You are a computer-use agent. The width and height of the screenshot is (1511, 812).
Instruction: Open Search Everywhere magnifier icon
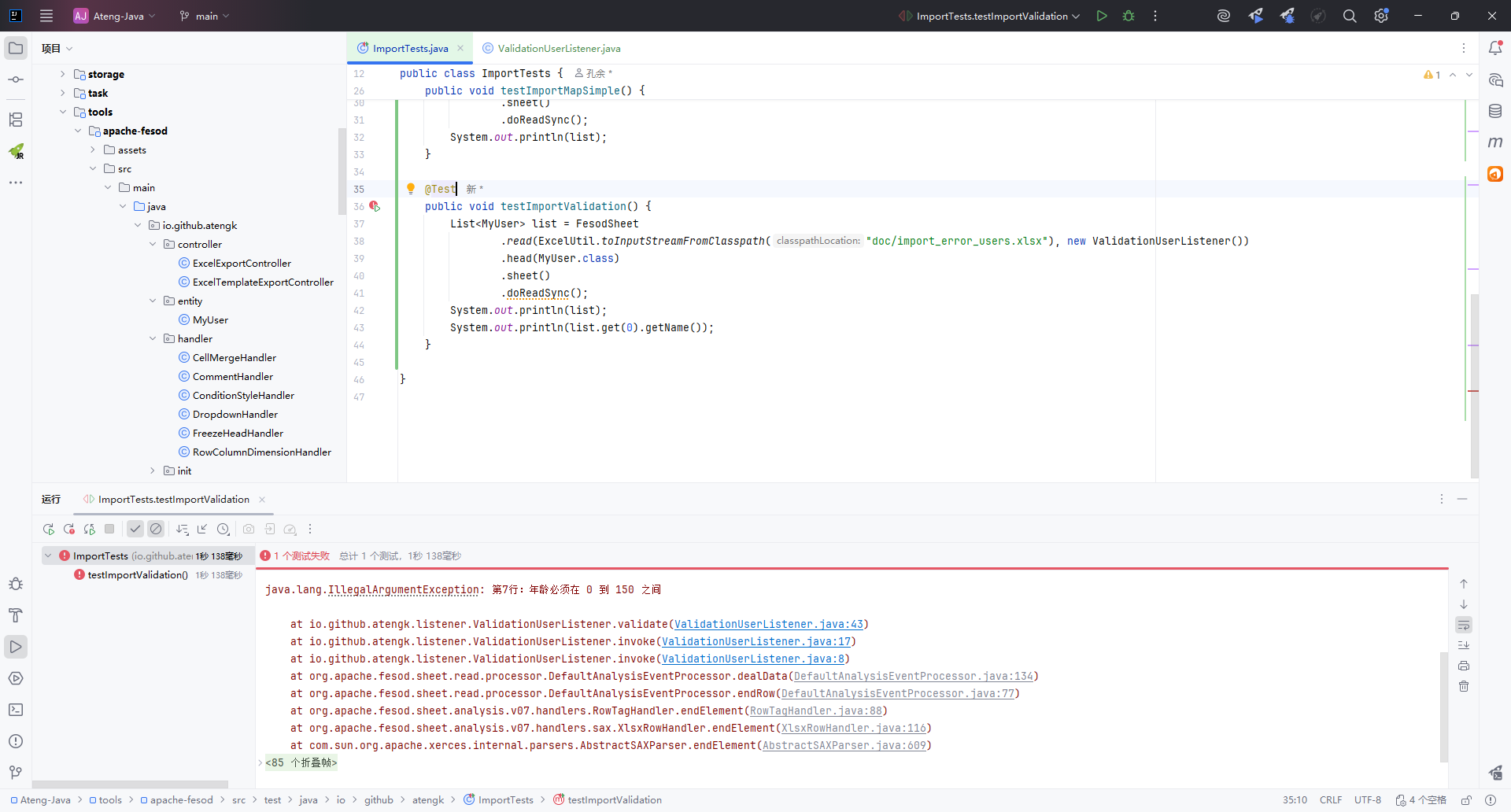click(x=1350, y=16)
